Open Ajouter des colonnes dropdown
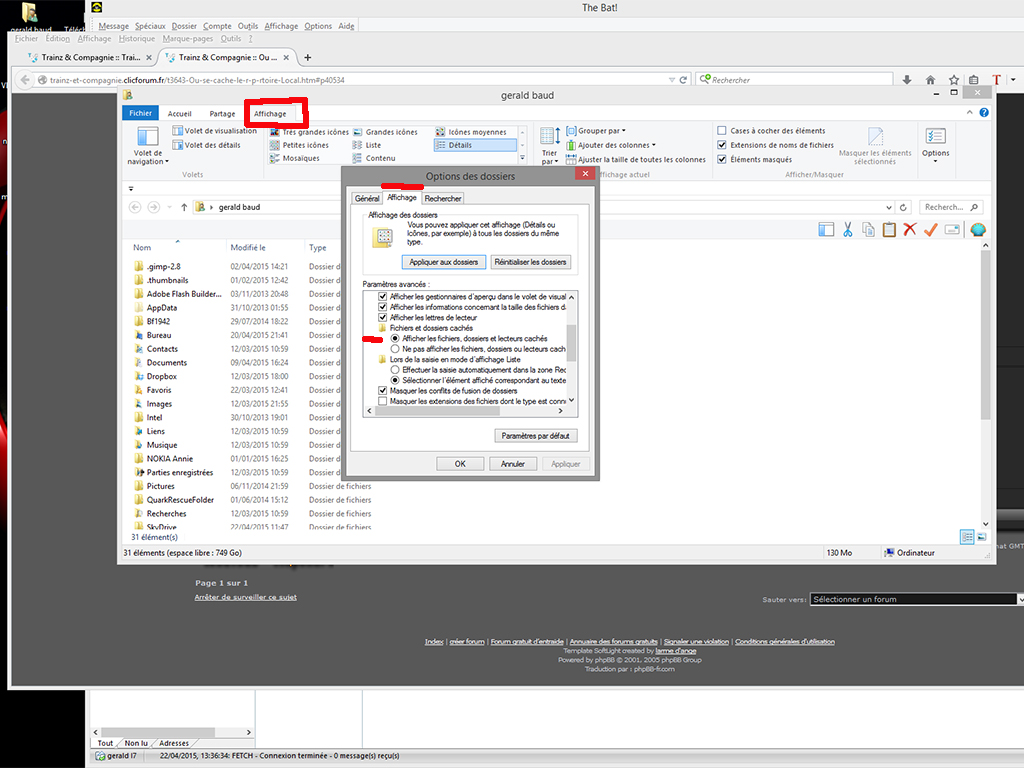This screenshot has height=768, width=1024. coord(611,145)
